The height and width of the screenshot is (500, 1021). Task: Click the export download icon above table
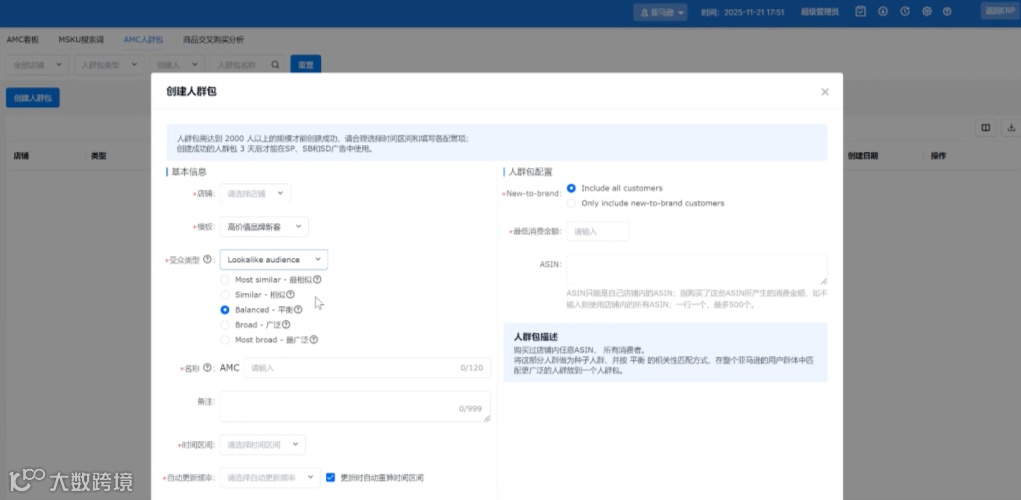pos(1011,128)
